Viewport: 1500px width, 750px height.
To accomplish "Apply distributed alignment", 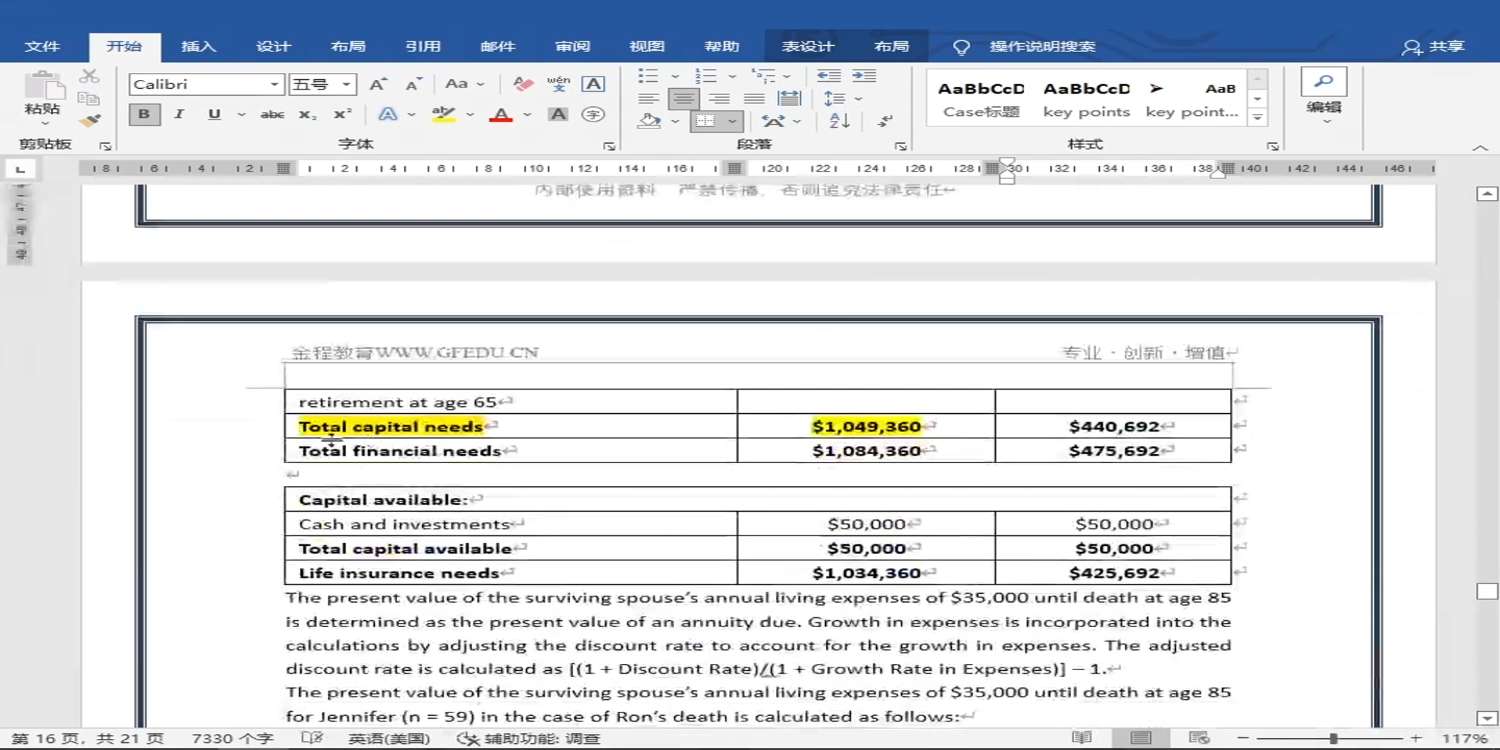I will click(x=790, y=99).
